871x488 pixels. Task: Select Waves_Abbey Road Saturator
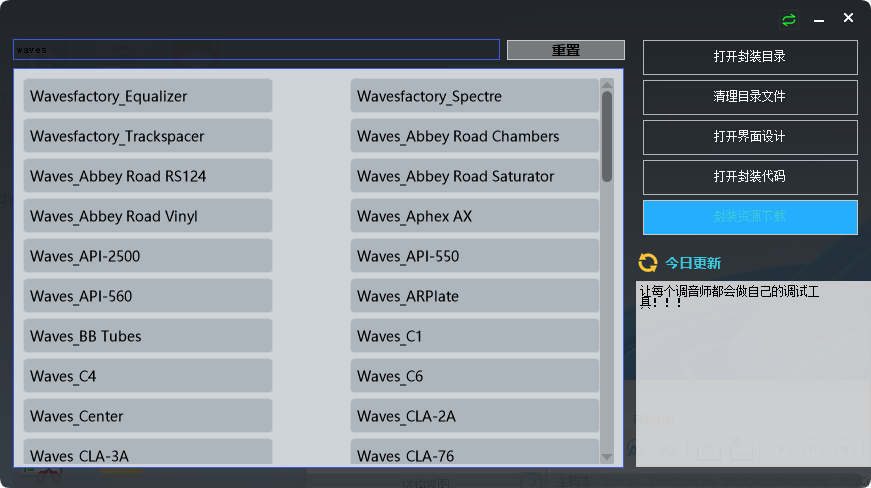(474, 176)
